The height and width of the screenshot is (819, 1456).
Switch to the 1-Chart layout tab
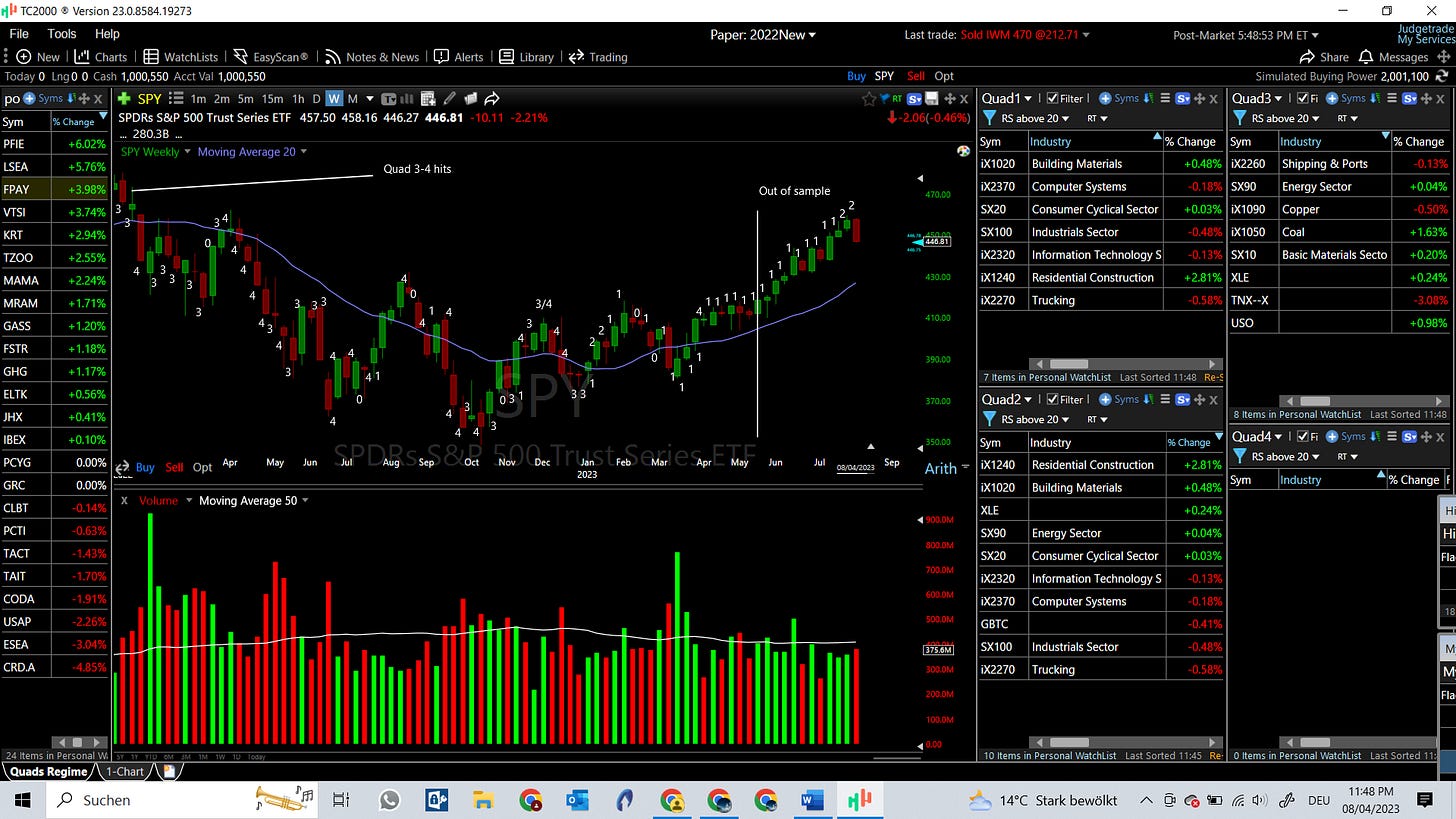click(x=125, y=771)
